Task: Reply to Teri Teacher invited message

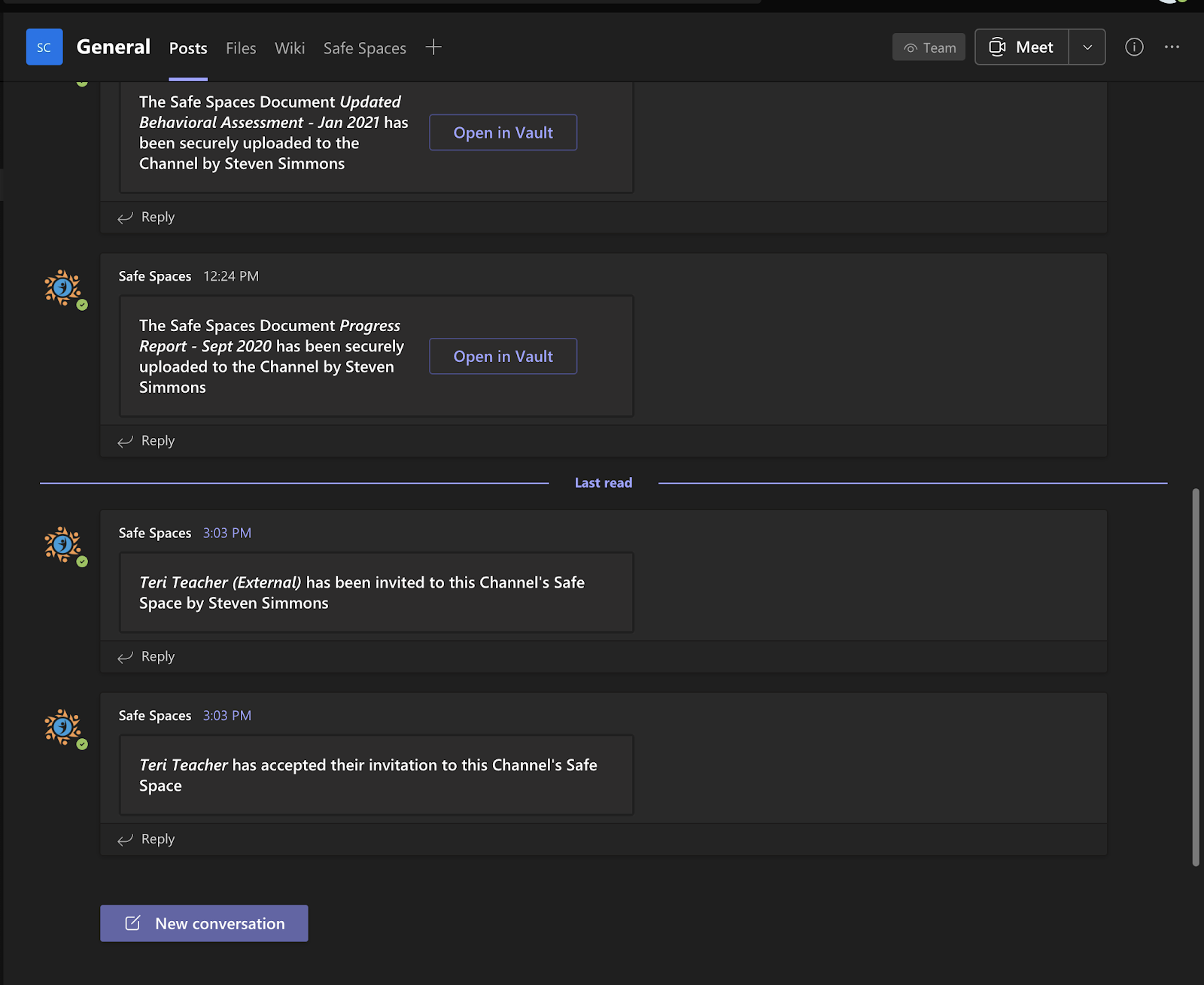Action: click(x=147, y=657)
